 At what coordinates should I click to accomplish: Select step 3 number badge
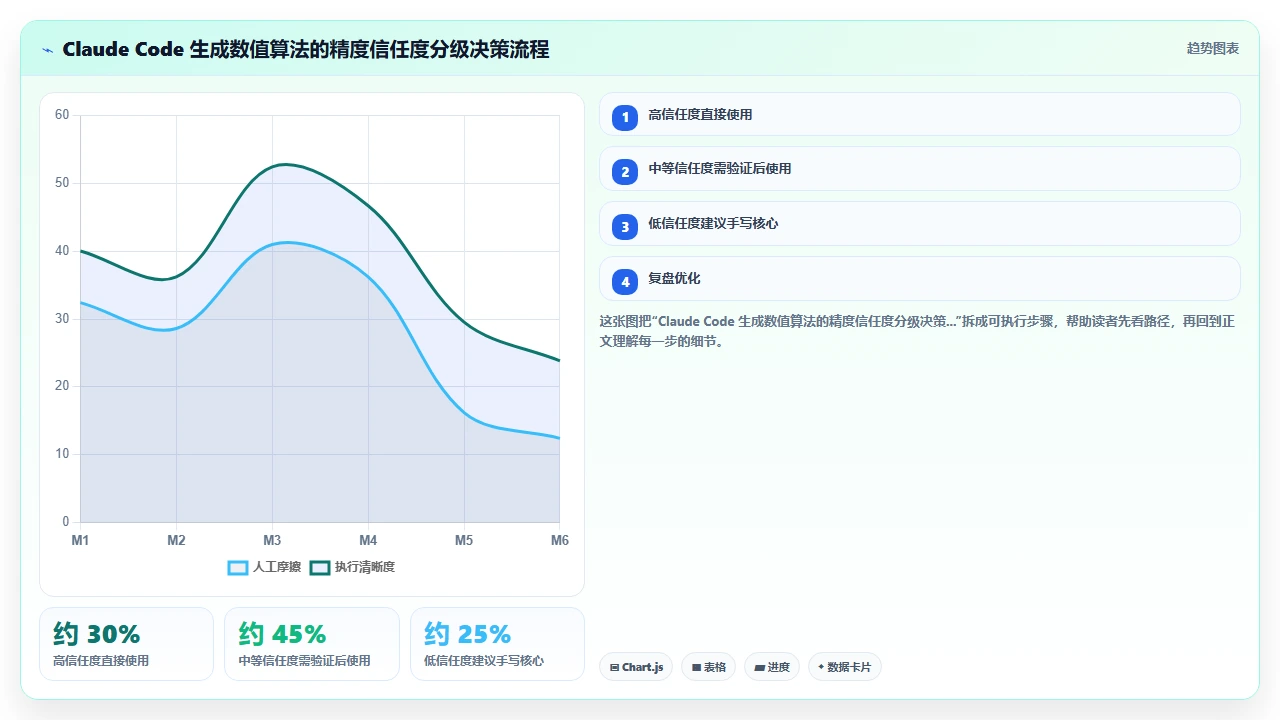(625, 226)
